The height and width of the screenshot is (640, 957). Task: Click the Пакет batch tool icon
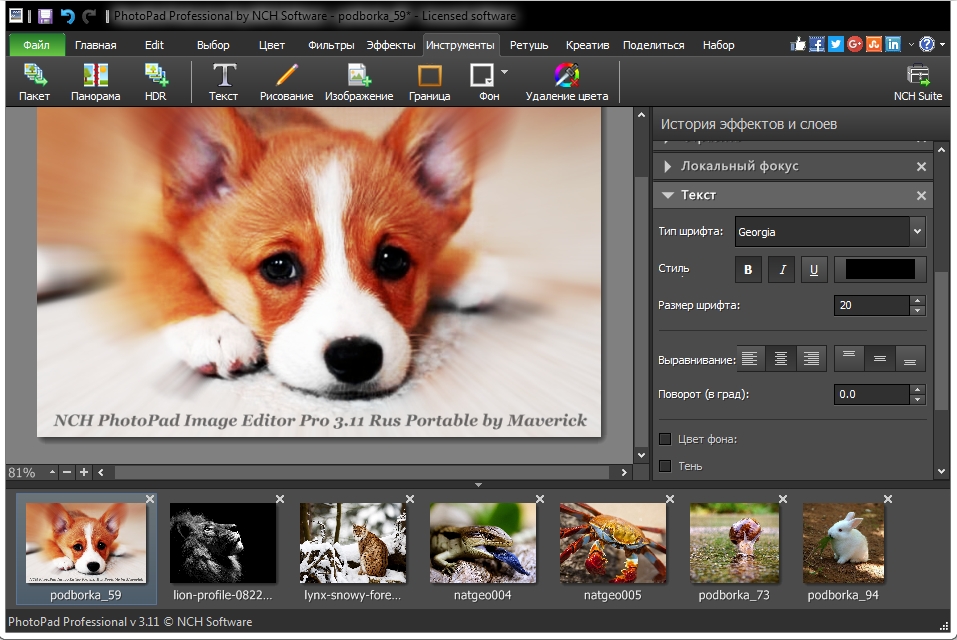click(34, 81)
